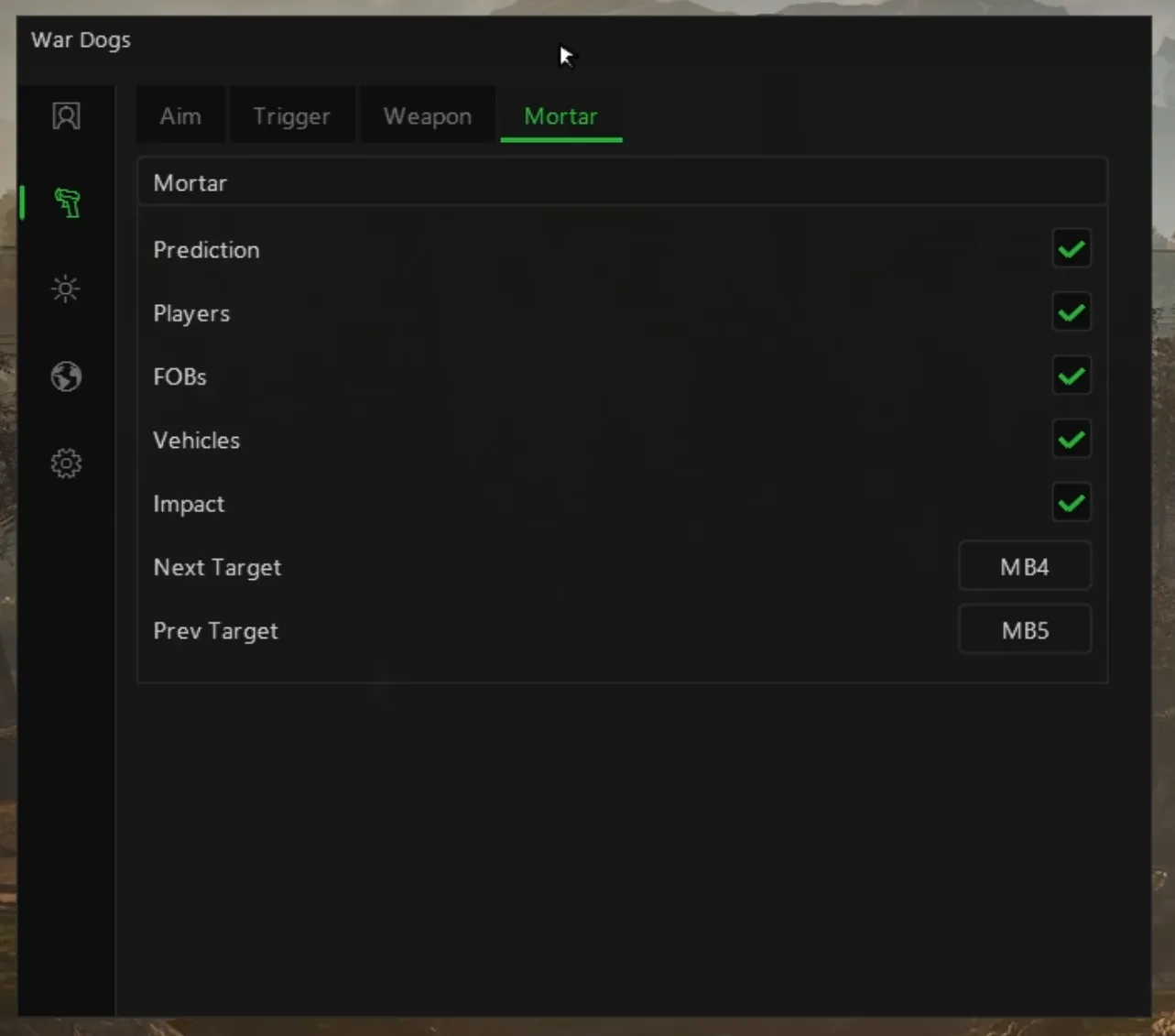The width and height of the screenshot is (1175, 1036).
Task: Open the sun visuals sidebar icon
Action: [x=66, y=289]
